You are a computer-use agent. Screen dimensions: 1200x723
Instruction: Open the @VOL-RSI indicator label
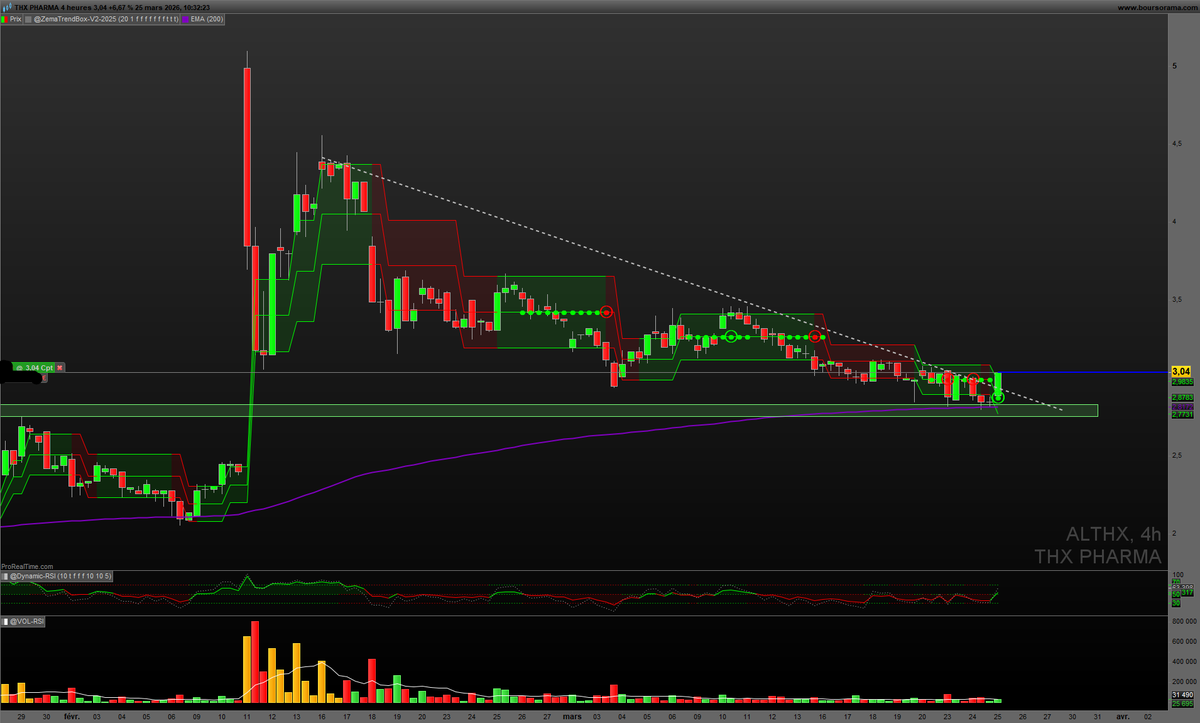point(23,621)
